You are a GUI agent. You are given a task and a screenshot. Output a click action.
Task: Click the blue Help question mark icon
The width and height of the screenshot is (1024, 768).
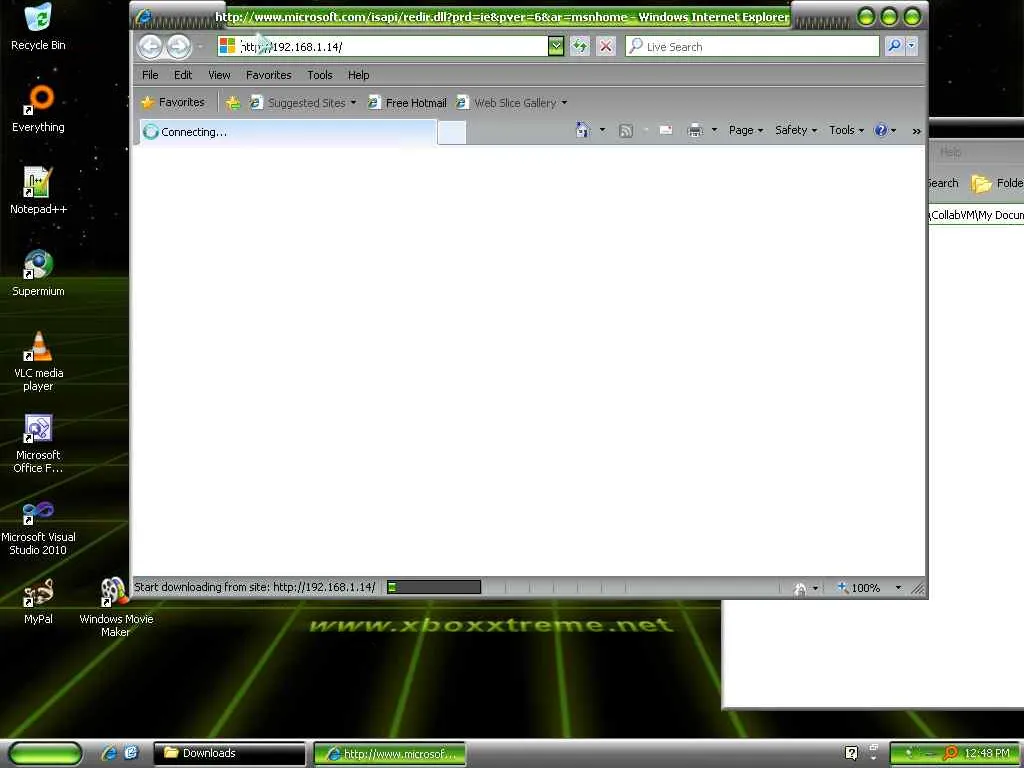881,130
